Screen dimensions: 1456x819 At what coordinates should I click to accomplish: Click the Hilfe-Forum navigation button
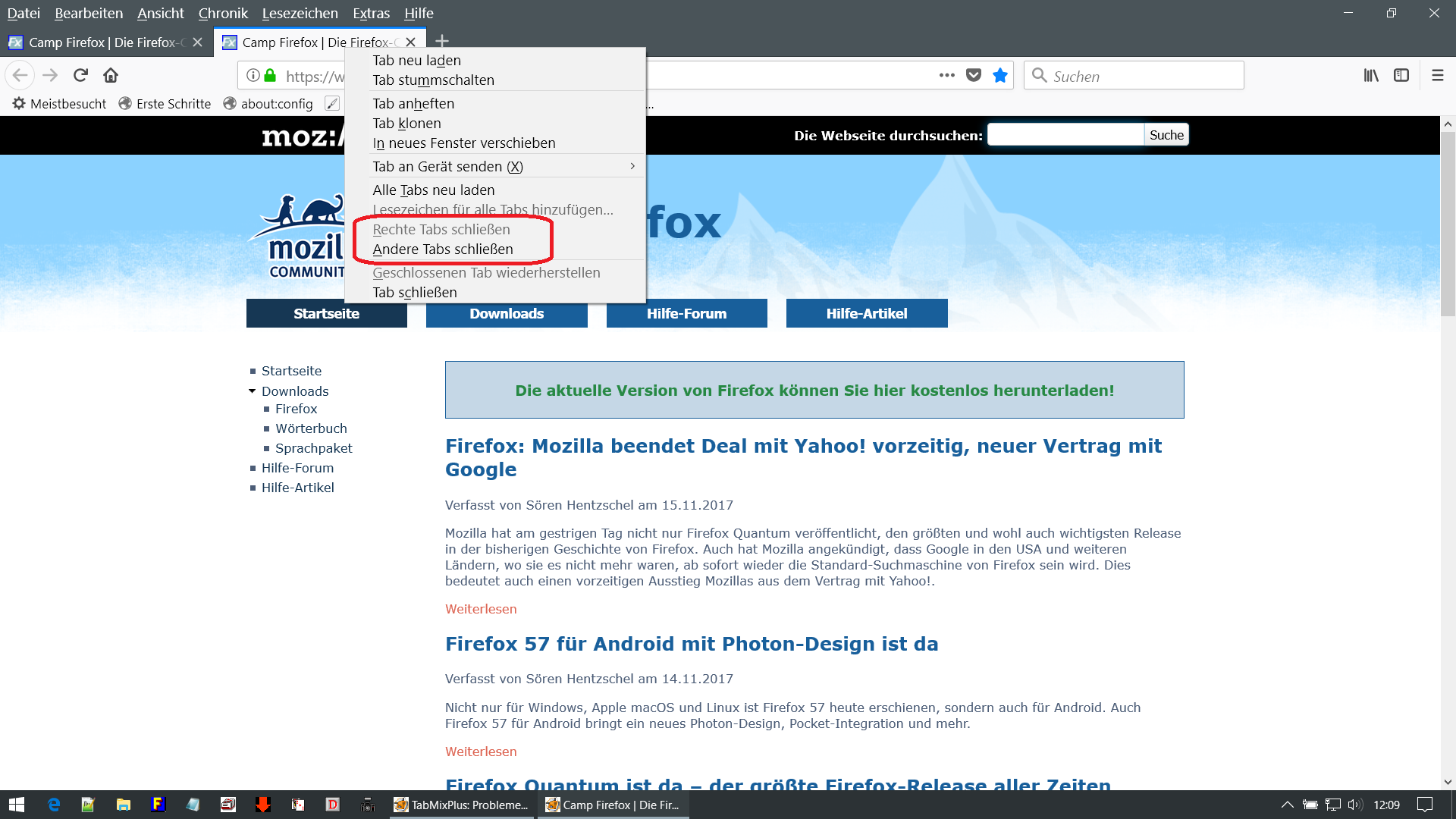[x=686, y=313]
